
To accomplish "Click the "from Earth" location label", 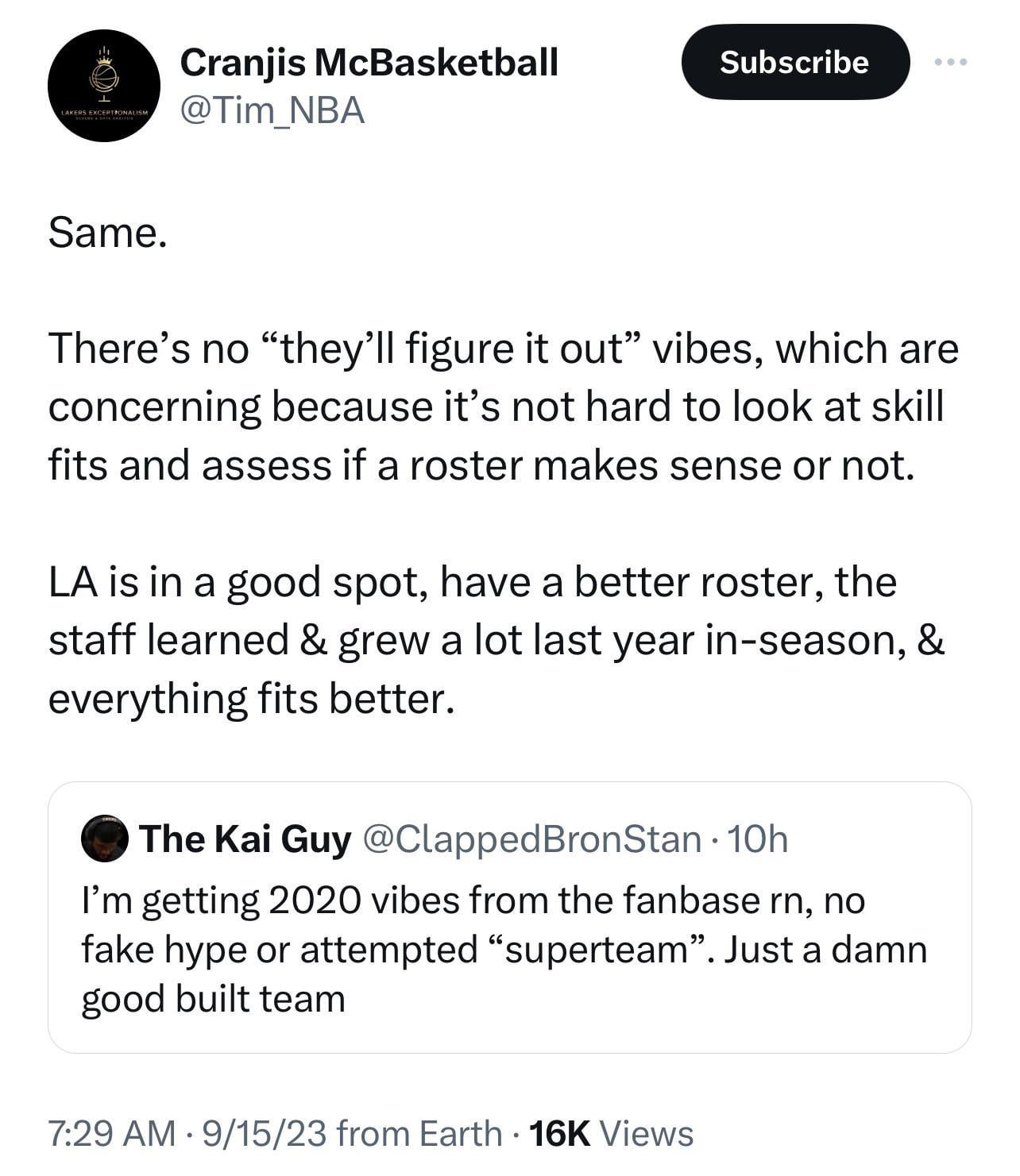I will pos(419,1133).
